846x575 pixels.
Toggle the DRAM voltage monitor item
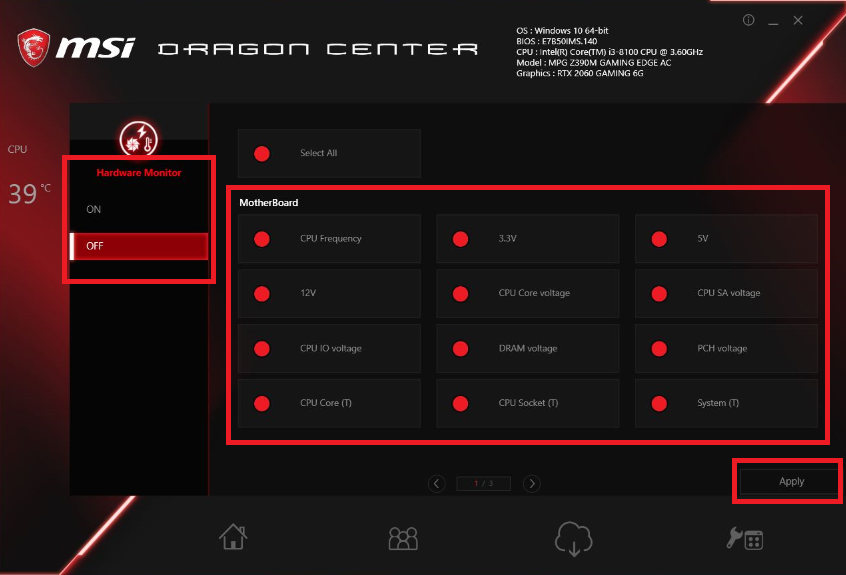460,349
